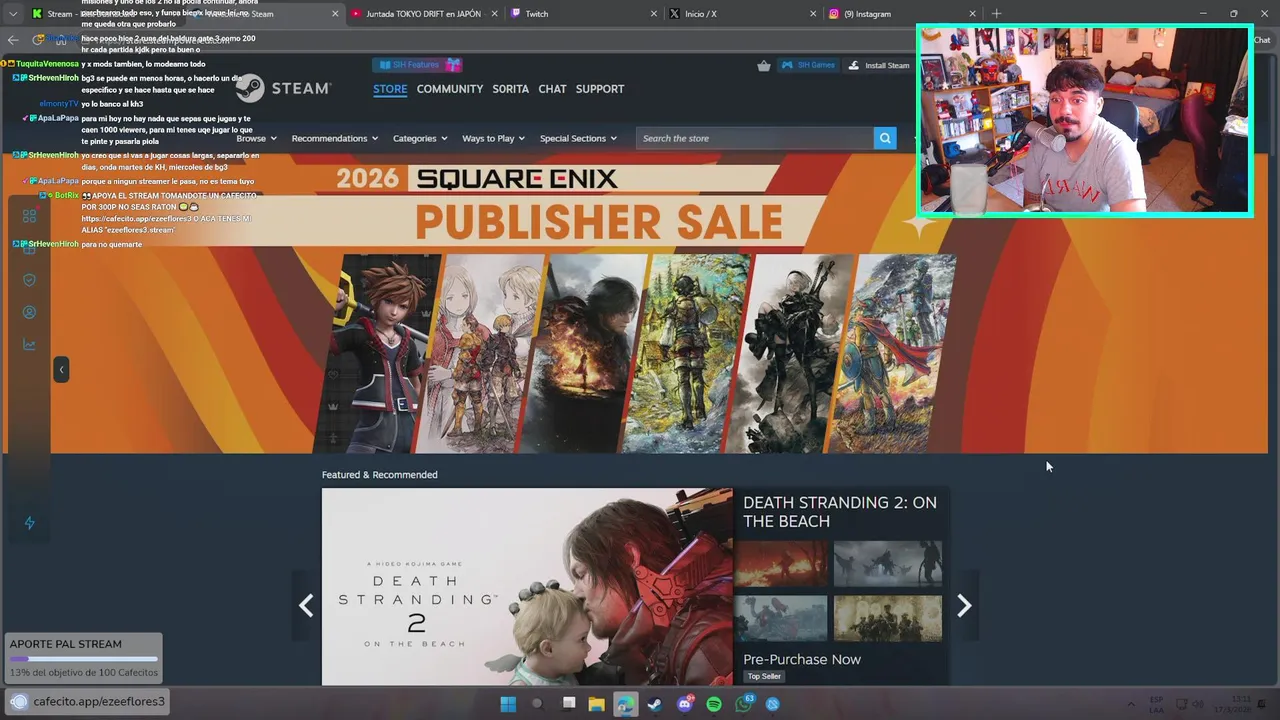Viewport: 1280px width, 720px height.
Task: View the third Death Stranding 2 screenshot thumbnail
Action: 781,618
